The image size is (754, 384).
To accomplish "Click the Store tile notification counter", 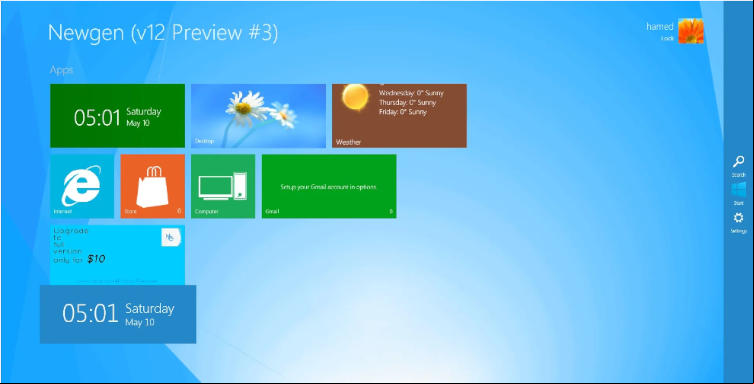I will click(x=179, y=211).
